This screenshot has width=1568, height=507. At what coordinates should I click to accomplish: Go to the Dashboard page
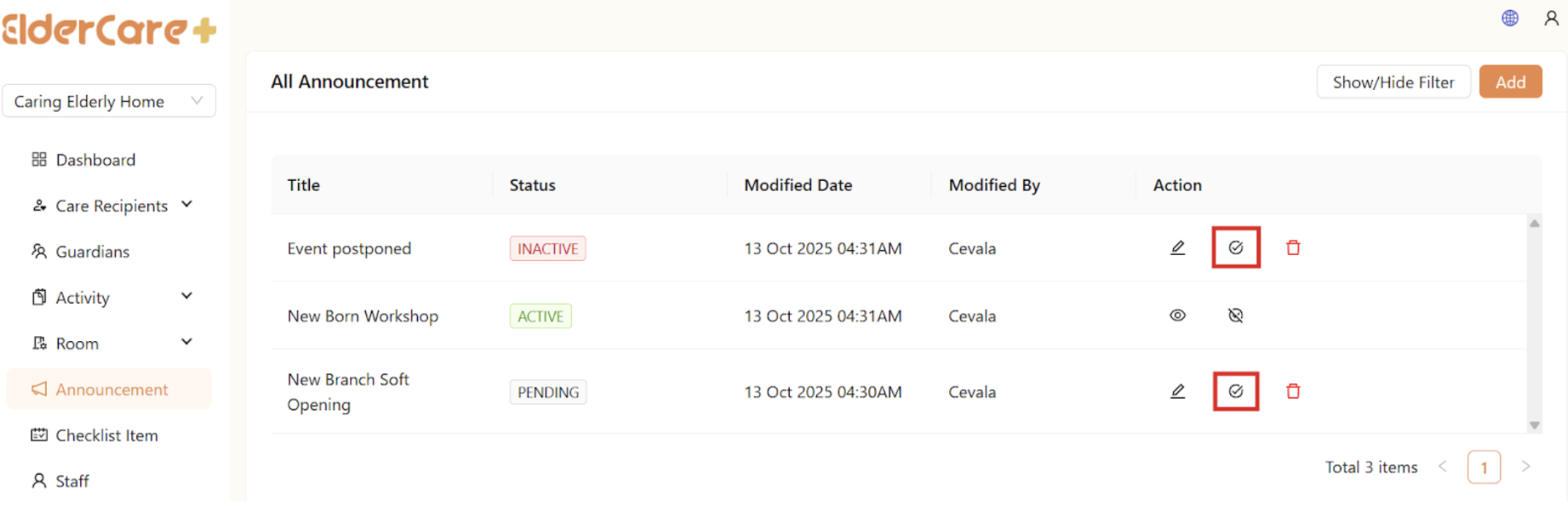[95, 160]
